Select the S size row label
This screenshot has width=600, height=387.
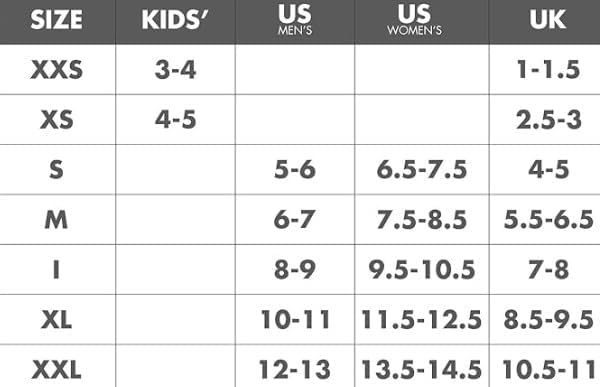click(x=56, y=170)
